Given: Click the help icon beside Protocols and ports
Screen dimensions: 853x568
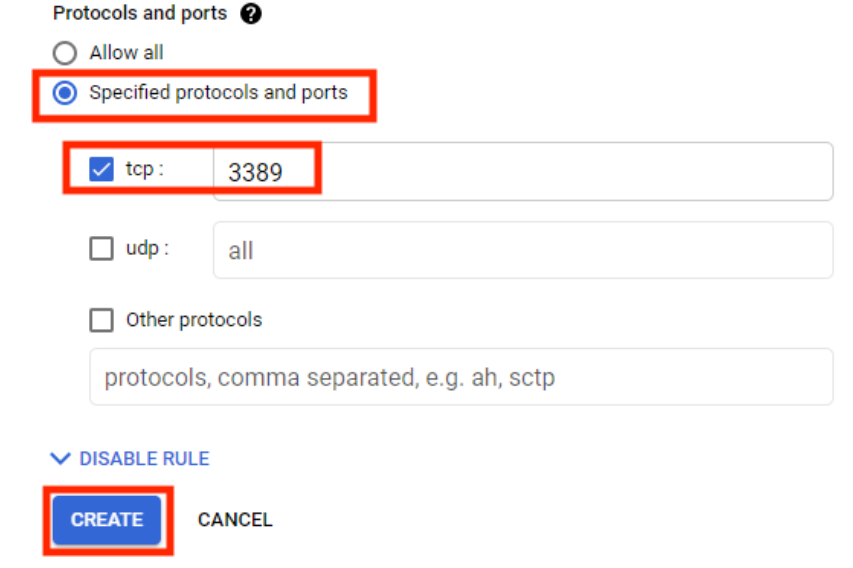Looking at the screenshot, I should [x=251, y=15].
